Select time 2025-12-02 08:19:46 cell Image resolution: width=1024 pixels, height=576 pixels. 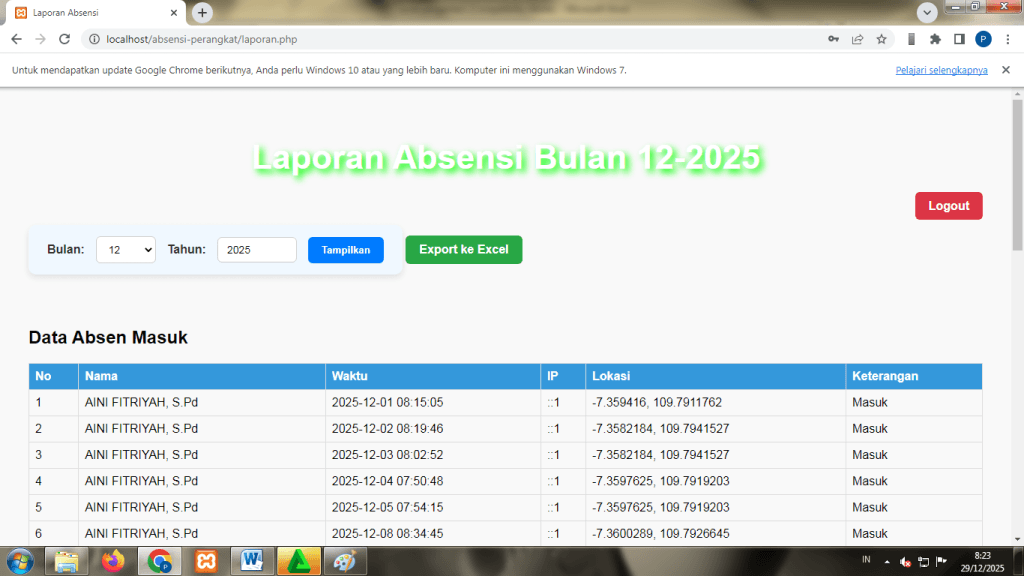point(433,428)
